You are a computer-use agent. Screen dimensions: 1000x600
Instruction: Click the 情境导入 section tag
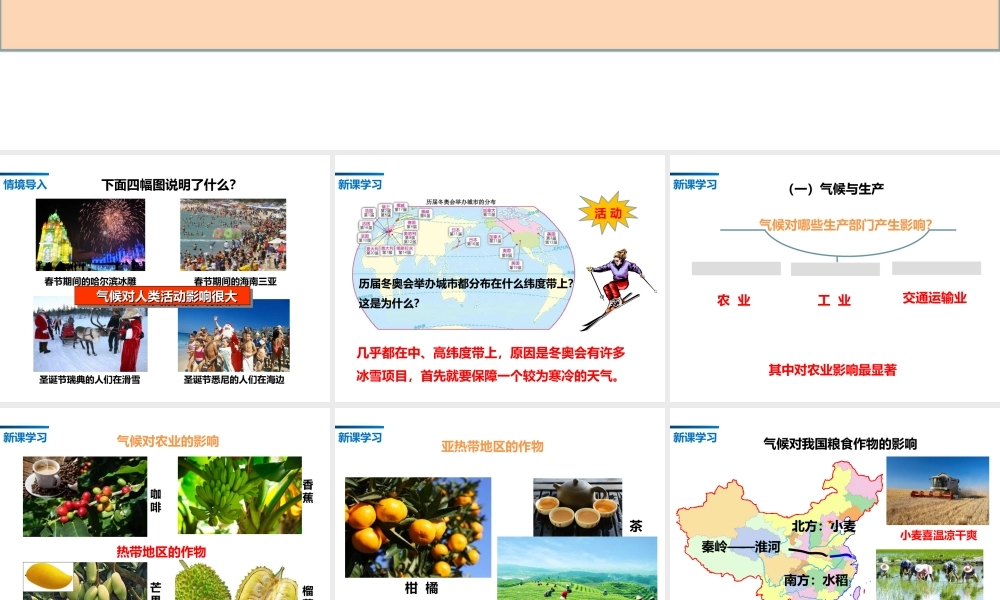[x=25, y=184]
